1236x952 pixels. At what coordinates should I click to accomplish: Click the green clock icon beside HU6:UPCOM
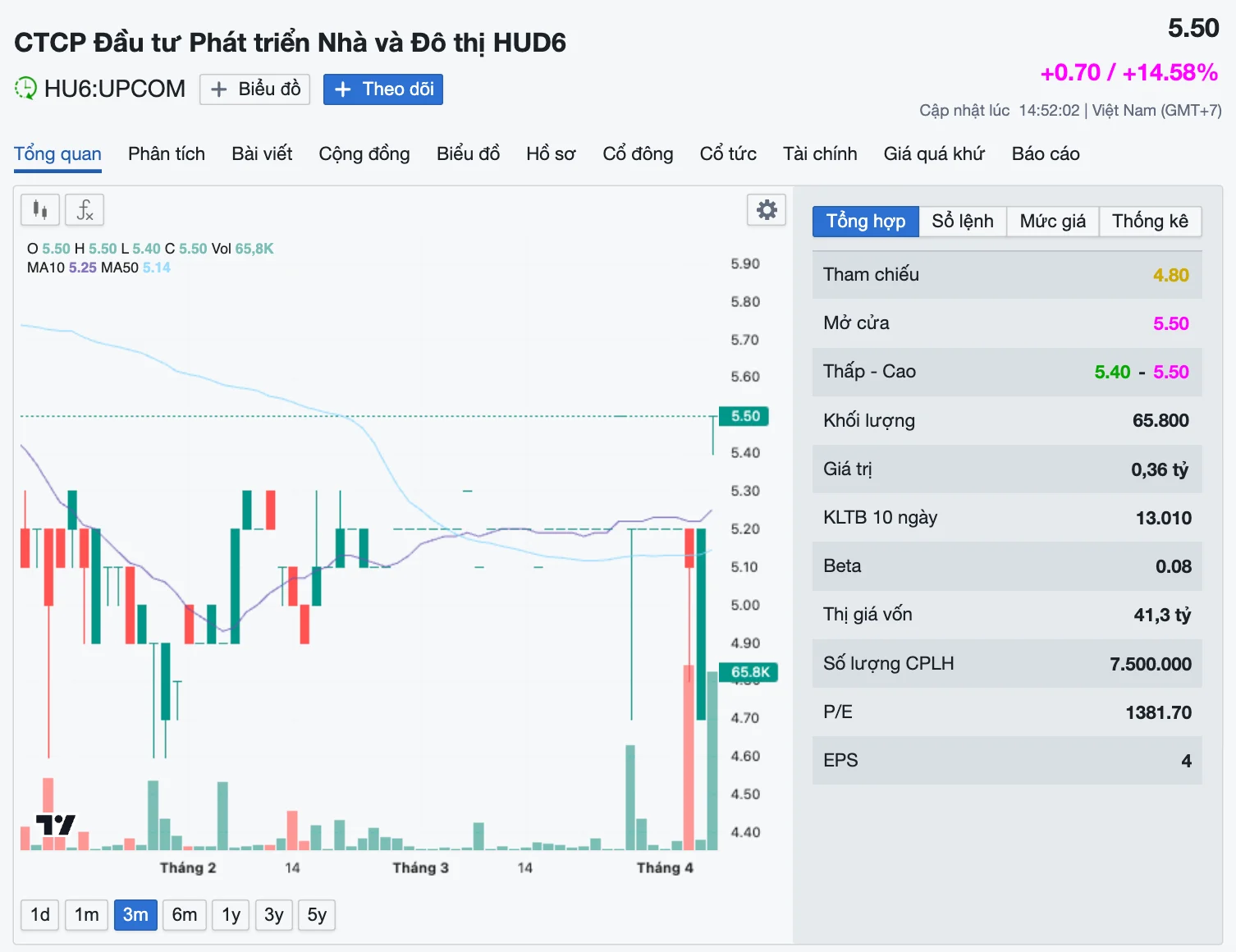pyautogui.click(x=25, y=89)
